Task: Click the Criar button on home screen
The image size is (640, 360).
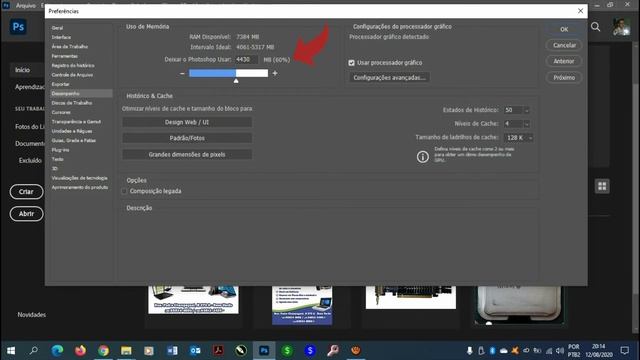Action: (26, 192)
